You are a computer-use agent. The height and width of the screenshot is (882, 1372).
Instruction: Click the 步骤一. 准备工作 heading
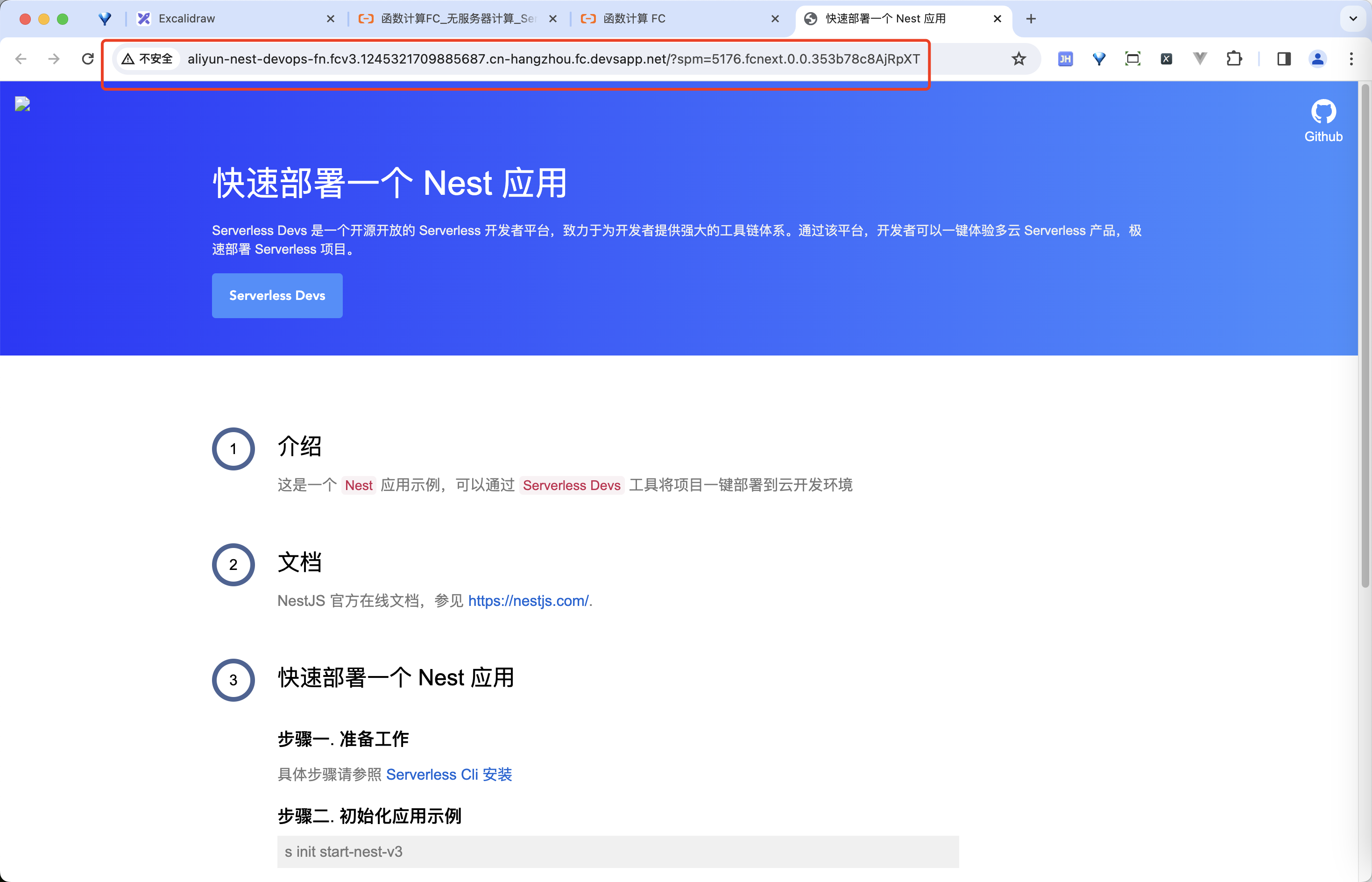[x=343, y=739]
